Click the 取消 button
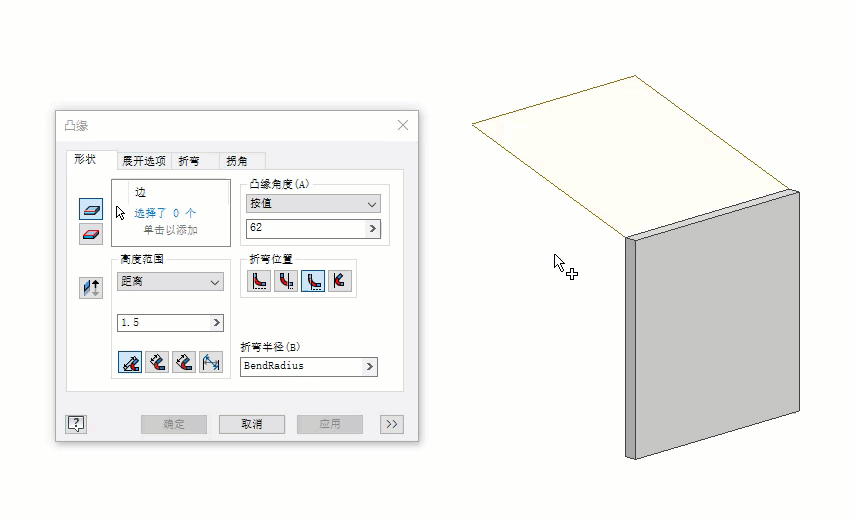Viewport: 854px width, 518px height. (x=252, y=424)
